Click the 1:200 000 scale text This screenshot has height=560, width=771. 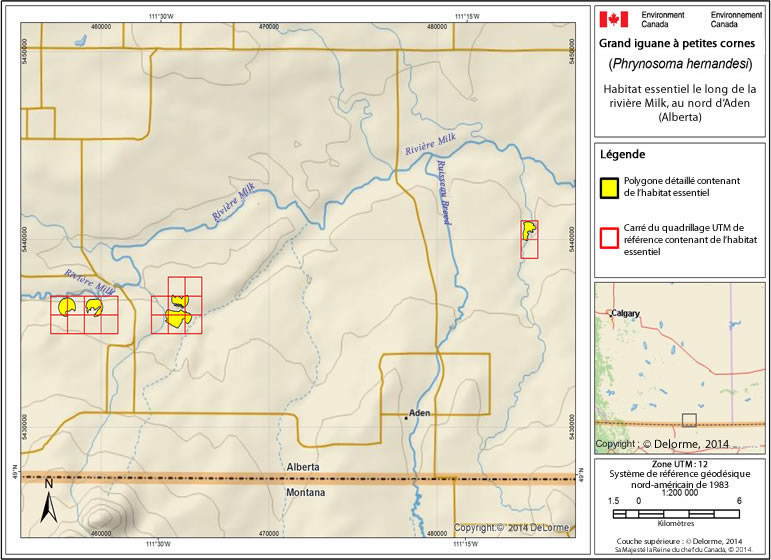[679, 492]
